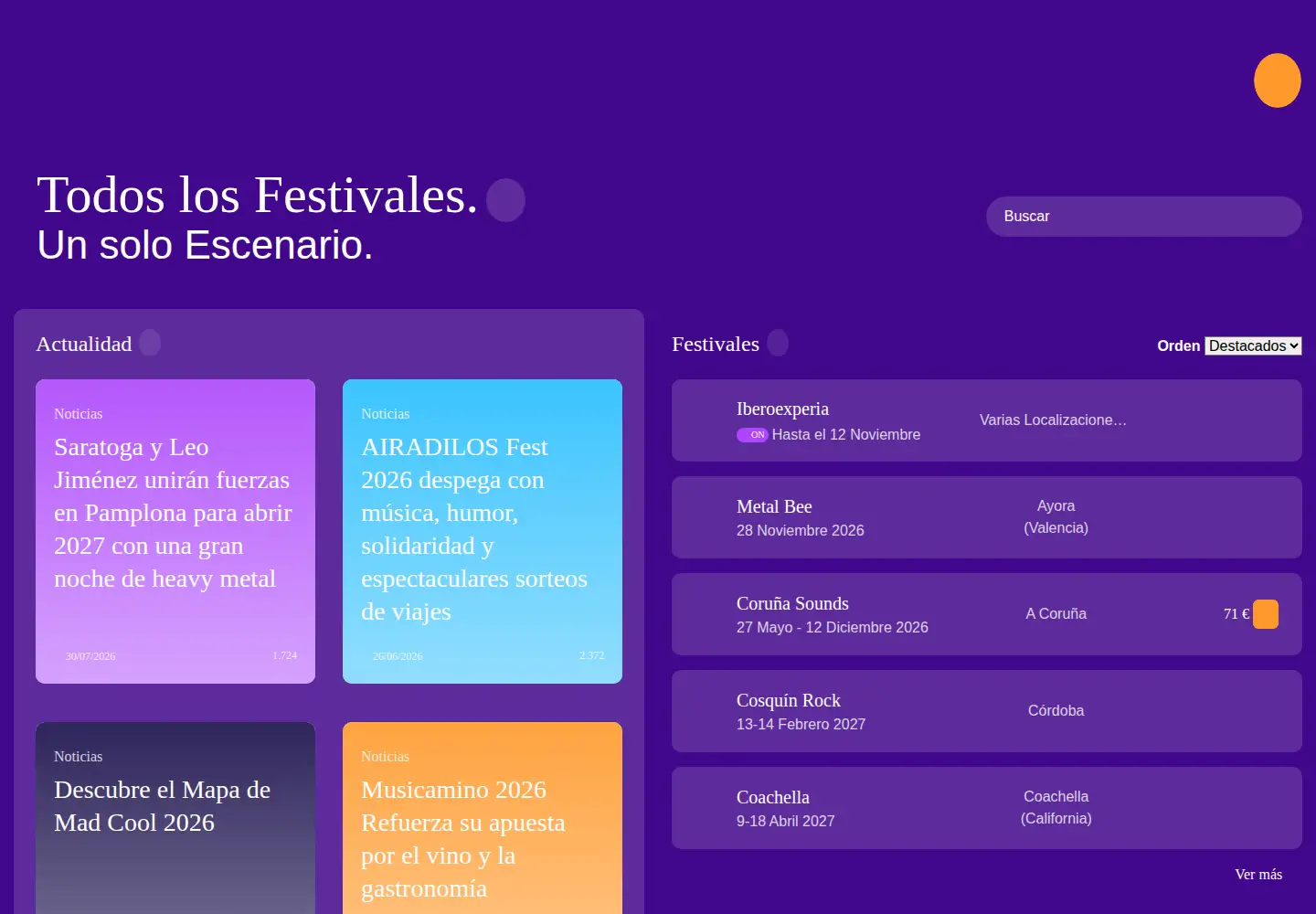Click the "13-14 Febrero 2027" date
The image size is (1316, 914).
pos(801,724)
